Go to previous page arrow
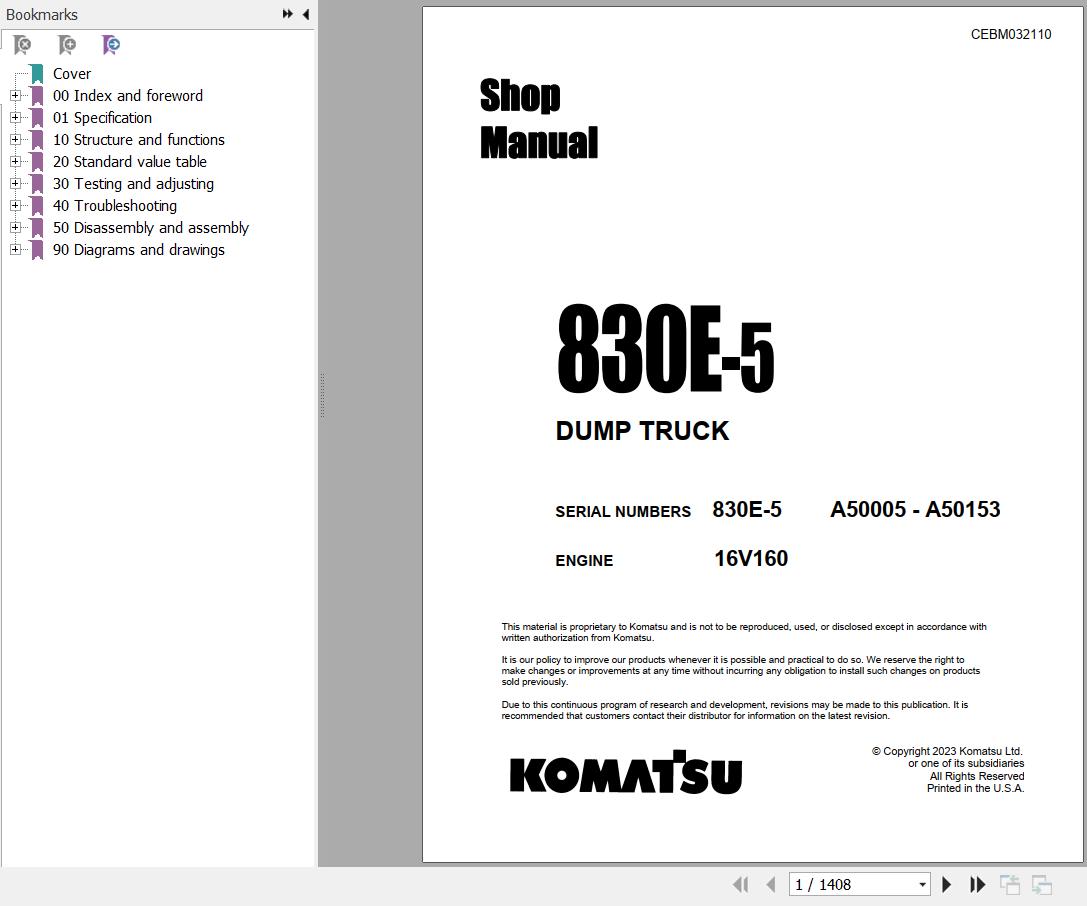The image size is (1087, 906). point(771,885)
